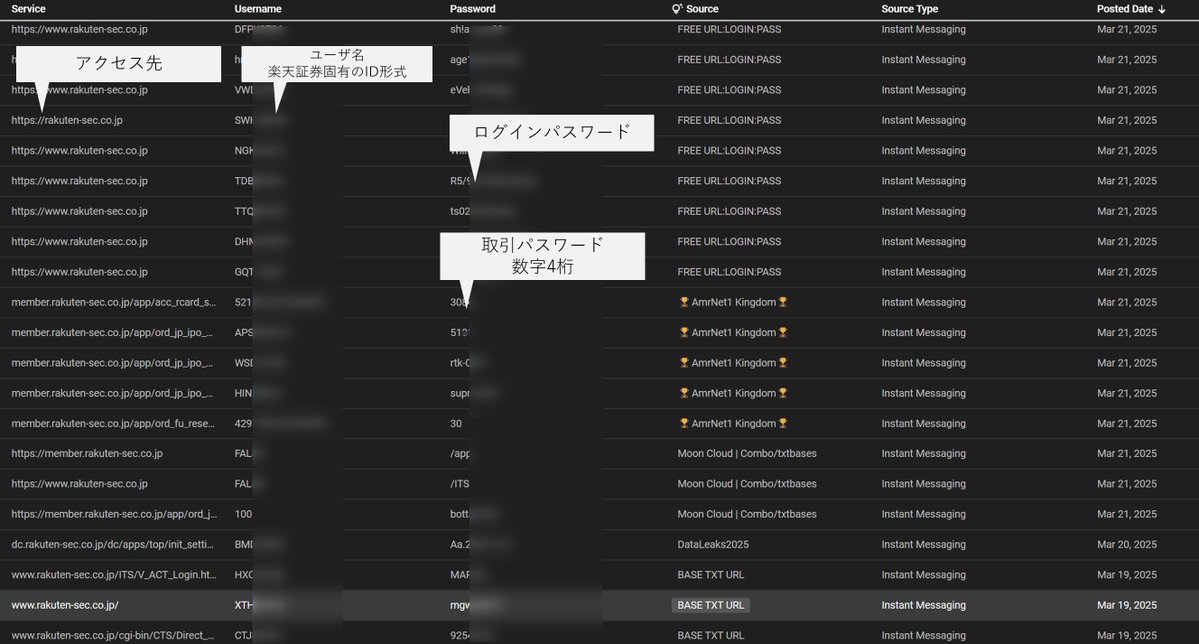
Task: Click Moon Cloud source in the app/ord_j... row
Action: pyautogui.click(x=747, y=514)
